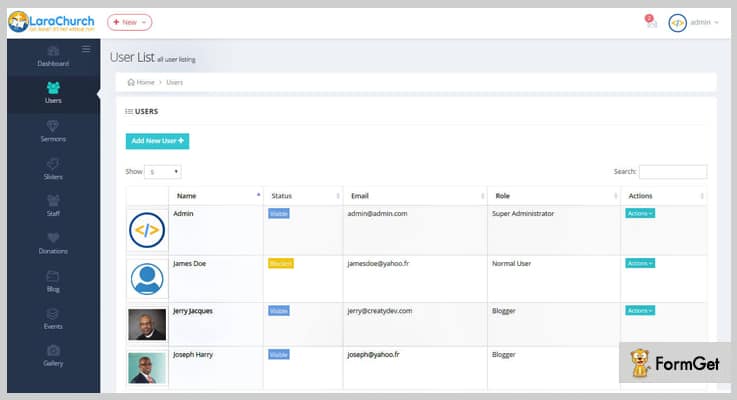Focus the Search input field
Screen dimensions: 737x400
click(x=673, y=172)
